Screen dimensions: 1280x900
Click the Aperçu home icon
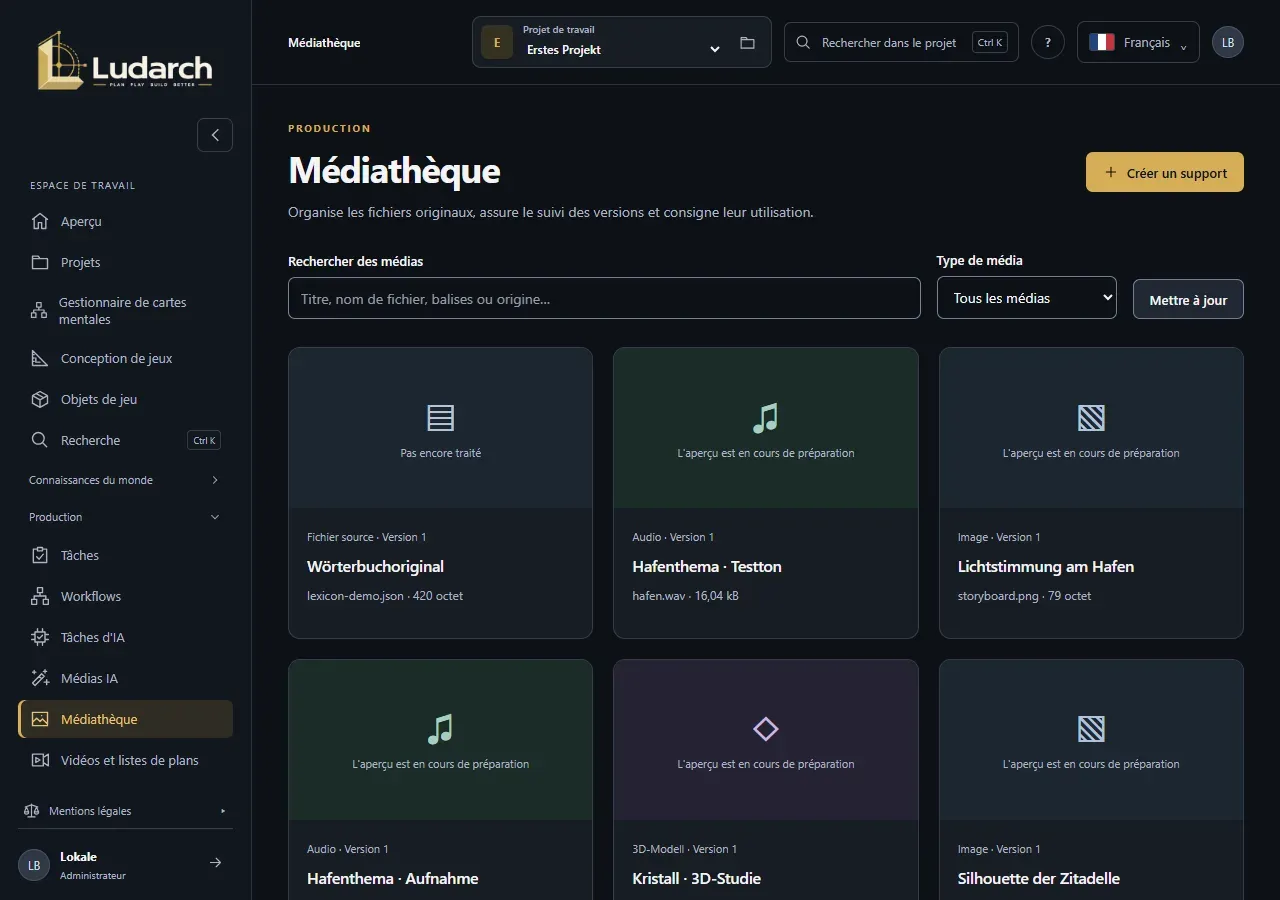coord(40,221)
